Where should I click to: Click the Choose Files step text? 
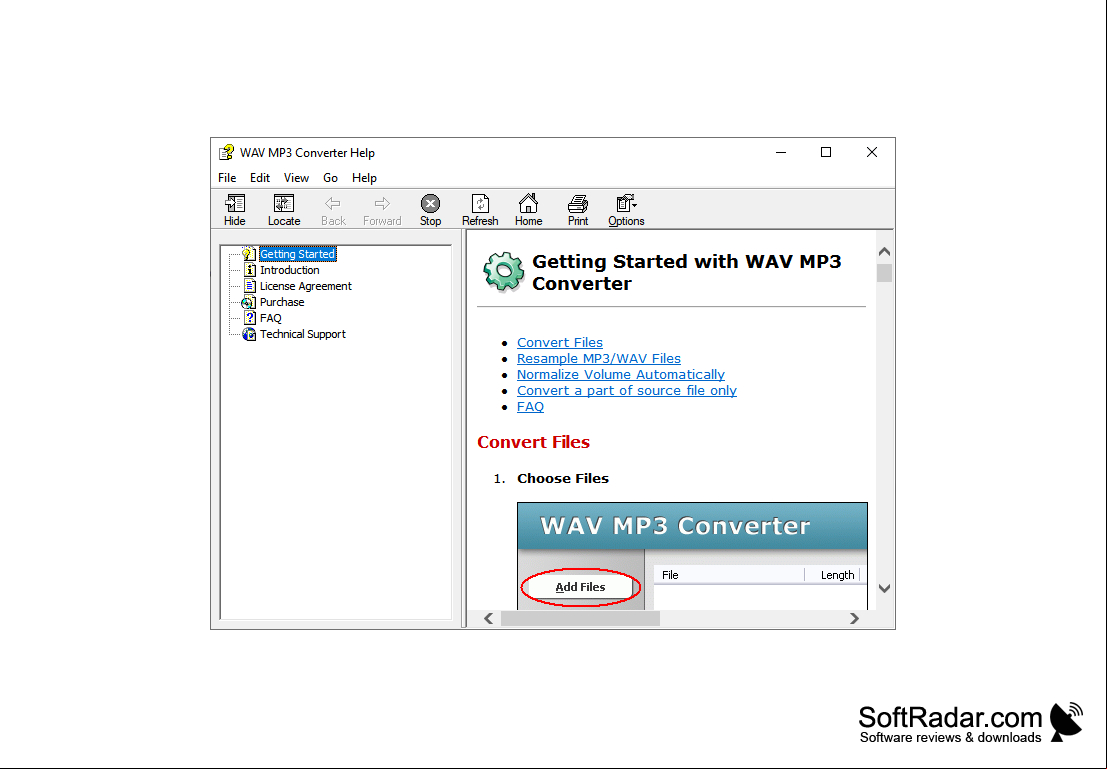[x=563, y=478]
